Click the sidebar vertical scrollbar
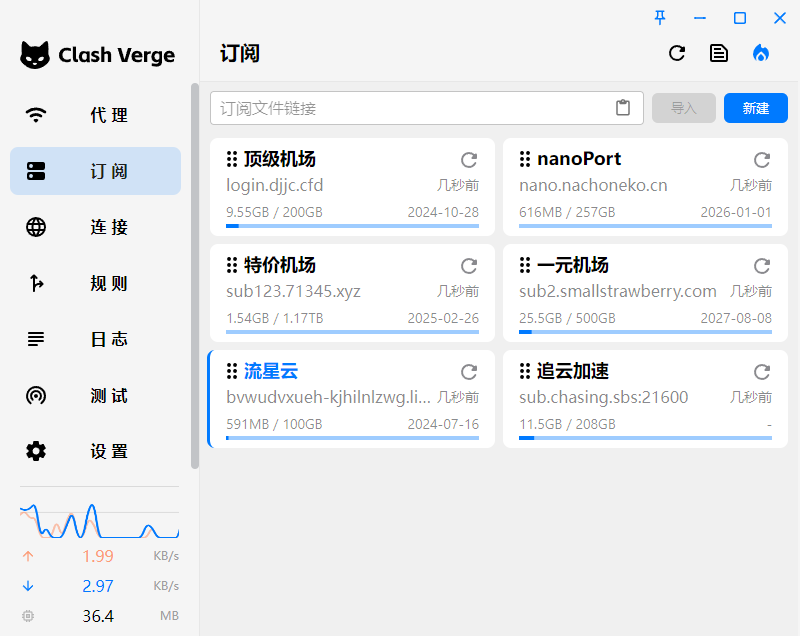800x636 pixels. pyautogui.click(x=194, y=275)
